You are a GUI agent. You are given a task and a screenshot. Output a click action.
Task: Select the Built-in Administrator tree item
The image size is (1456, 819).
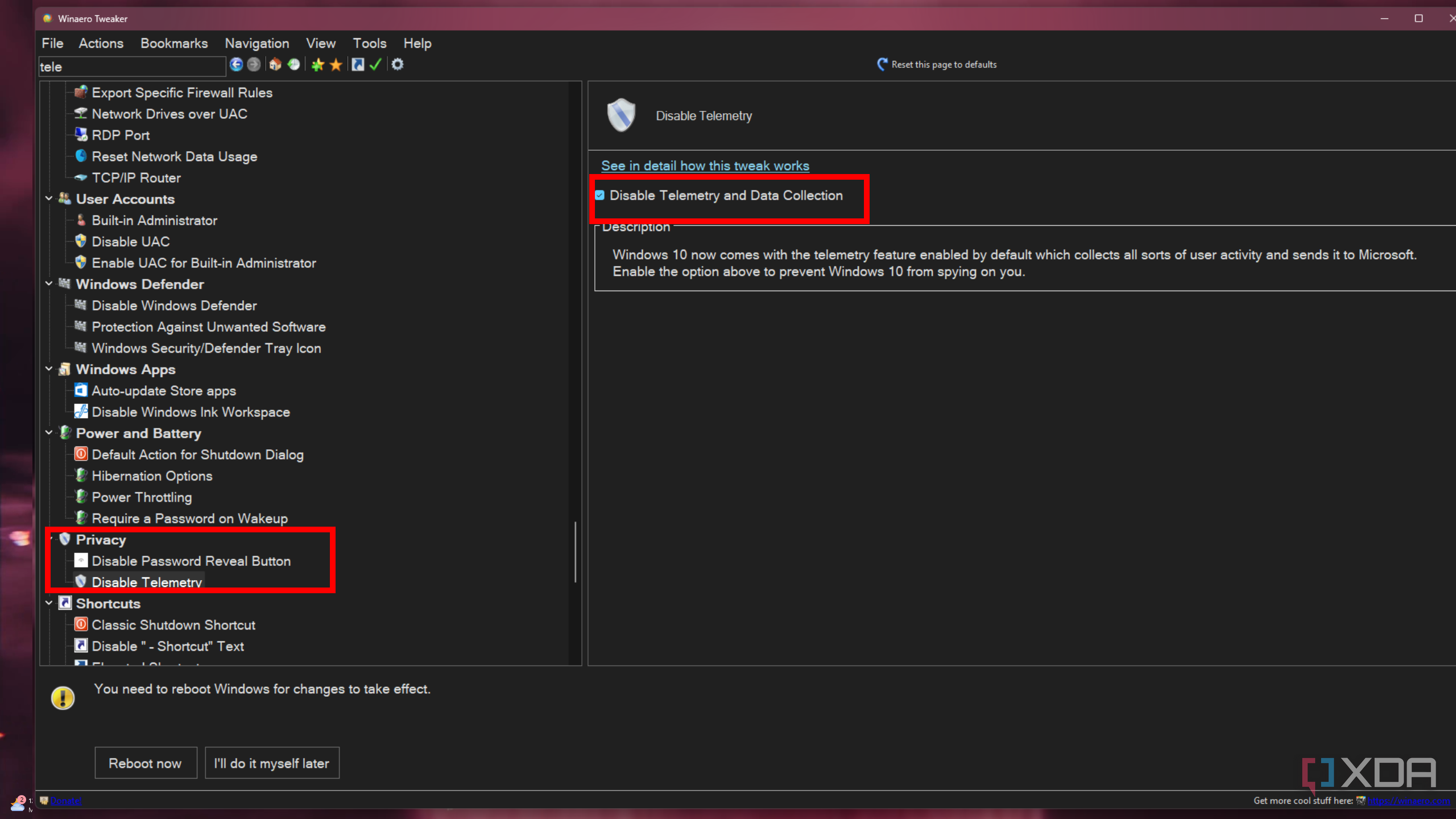click(x=154, y=220)
